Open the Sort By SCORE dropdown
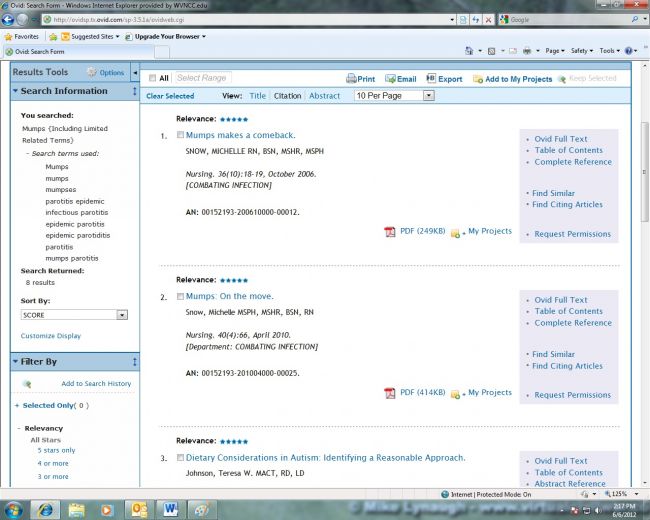This screenshot has height=520, width=650. [x=122, y=315]
